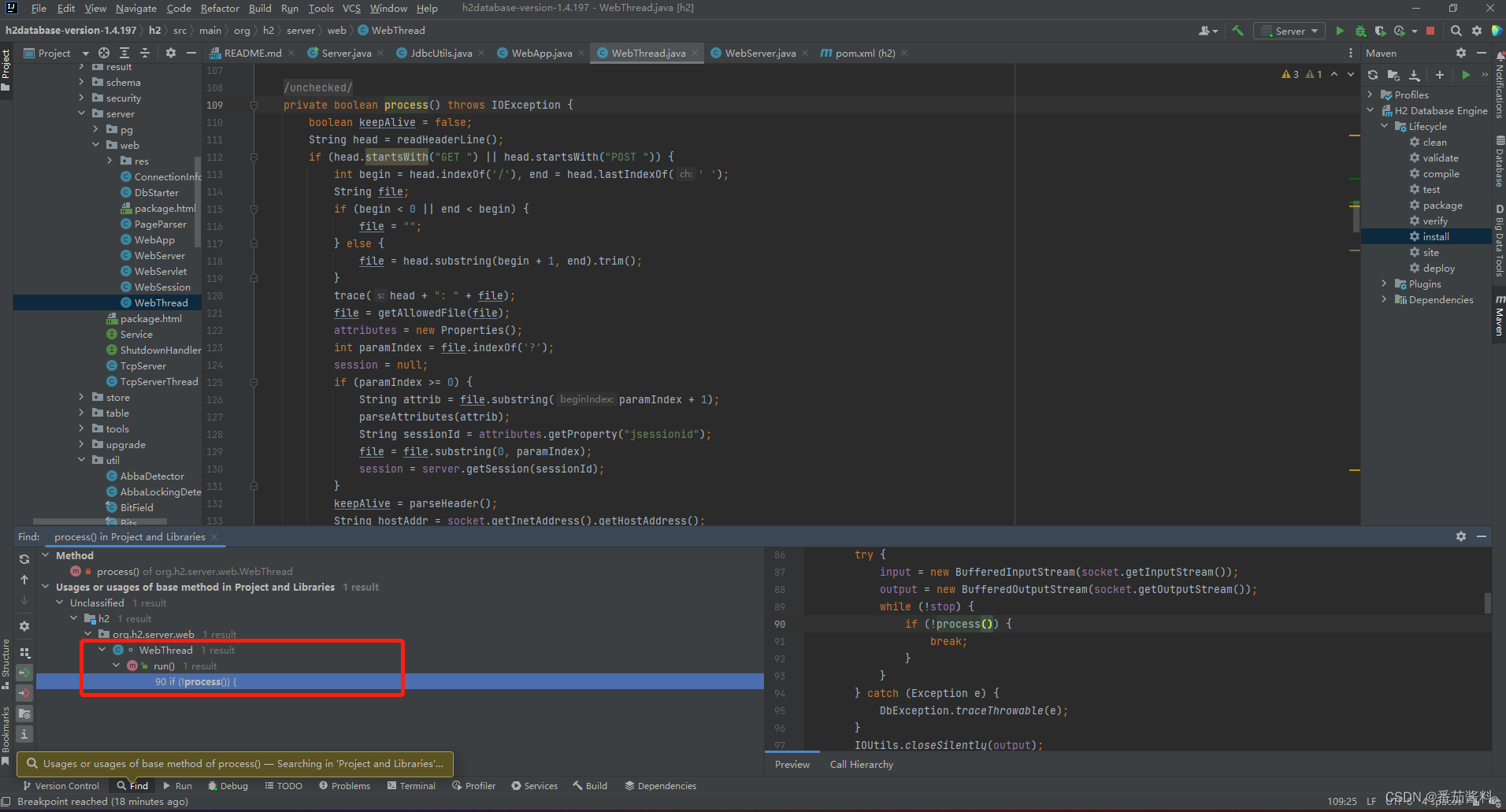The height and width of the screenshot is (812, 1506).
Task: Rerun the find usages search
Action: point(24,558)
